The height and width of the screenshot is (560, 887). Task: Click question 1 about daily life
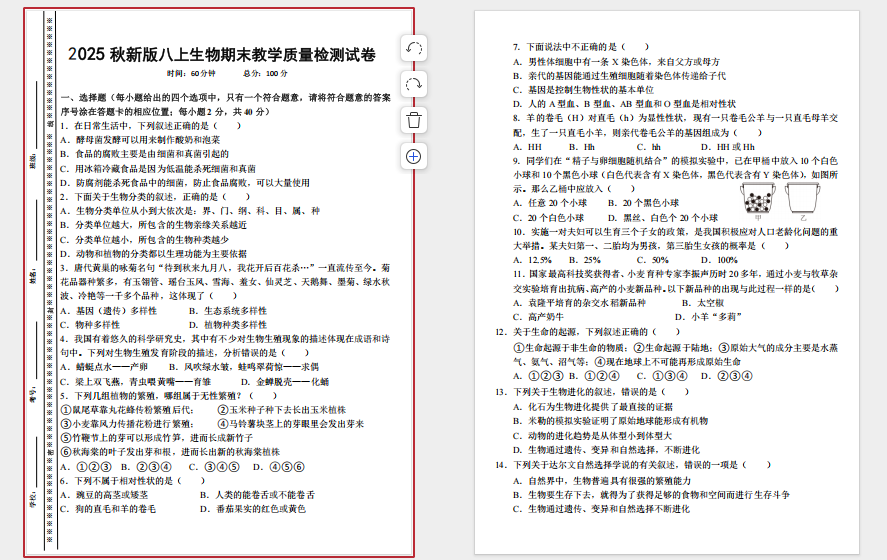tap(150, 126)
